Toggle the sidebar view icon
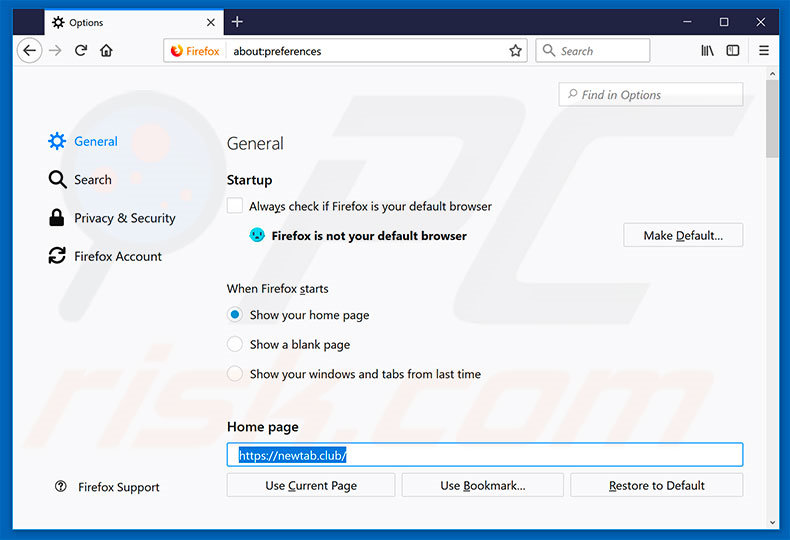Image resolution: width=790 pixels, height=540 pixels. click(733, 50)
